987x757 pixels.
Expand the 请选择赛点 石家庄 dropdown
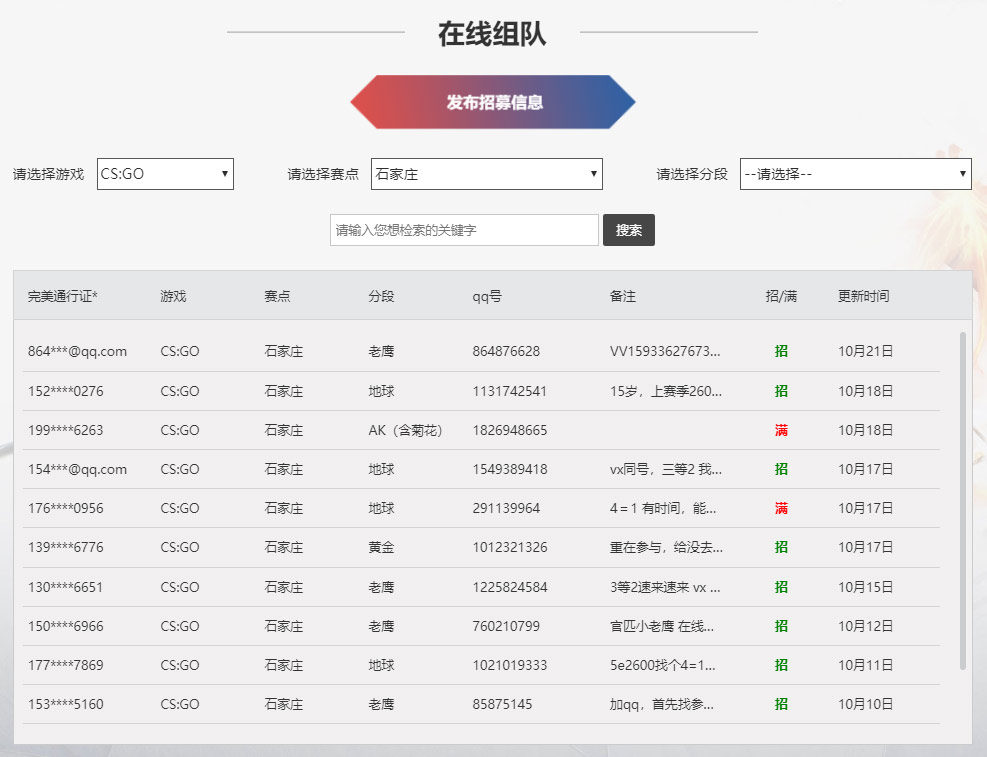[486, 174]
